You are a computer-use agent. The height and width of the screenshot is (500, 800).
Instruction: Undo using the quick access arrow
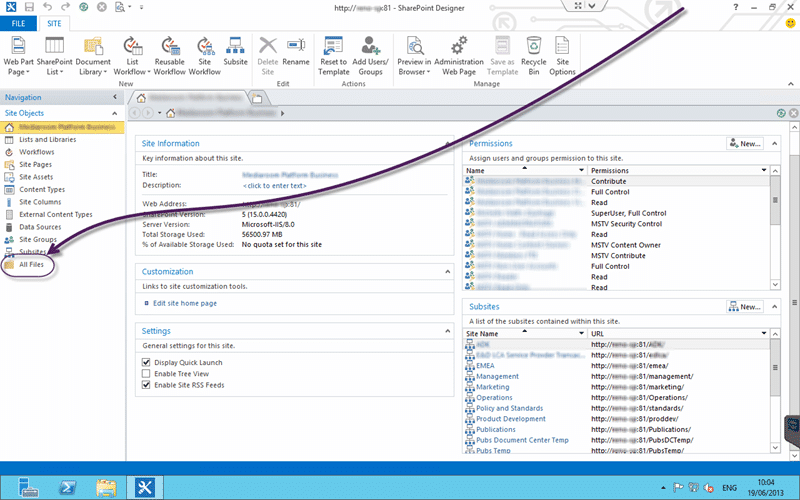tap(47, 7)
